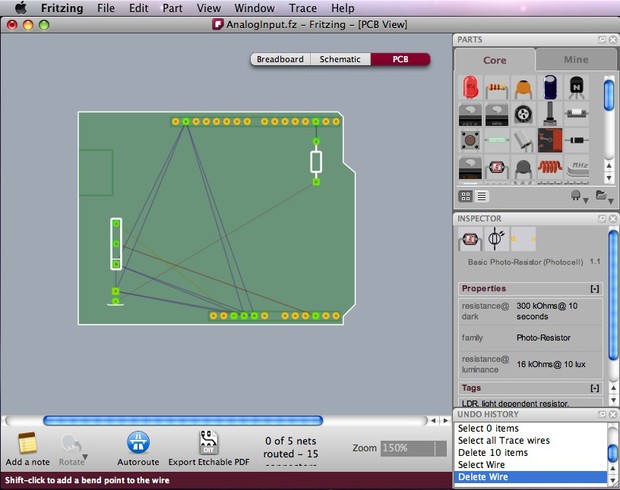
Task: Select the white fuse-like part beside potentiometer
Action: (x=577, y=114)
